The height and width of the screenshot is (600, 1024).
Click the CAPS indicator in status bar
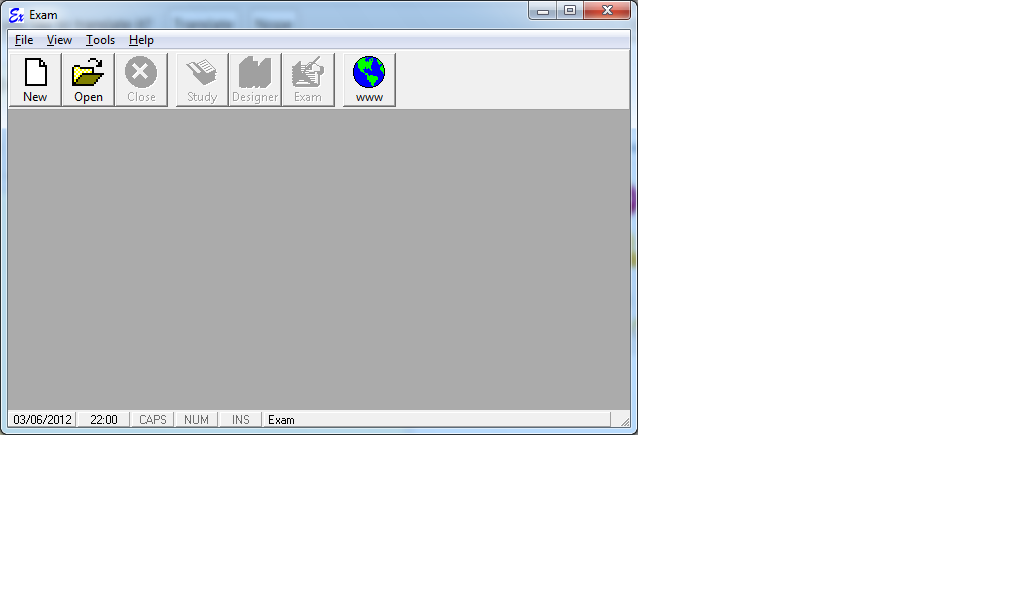tap(153, 420)
